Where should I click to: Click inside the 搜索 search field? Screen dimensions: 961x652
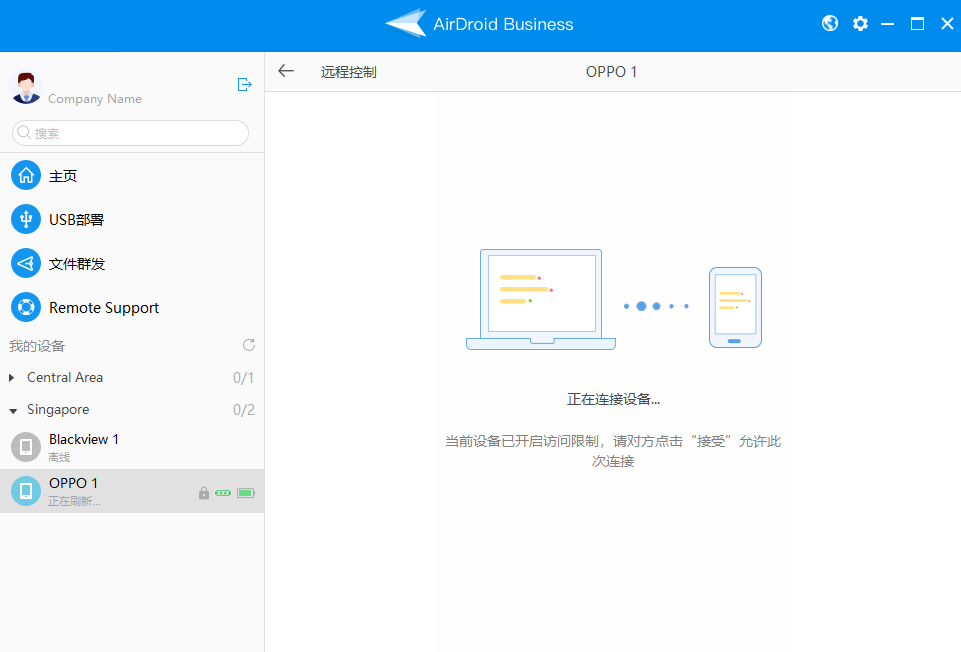(x=131, y=133)
